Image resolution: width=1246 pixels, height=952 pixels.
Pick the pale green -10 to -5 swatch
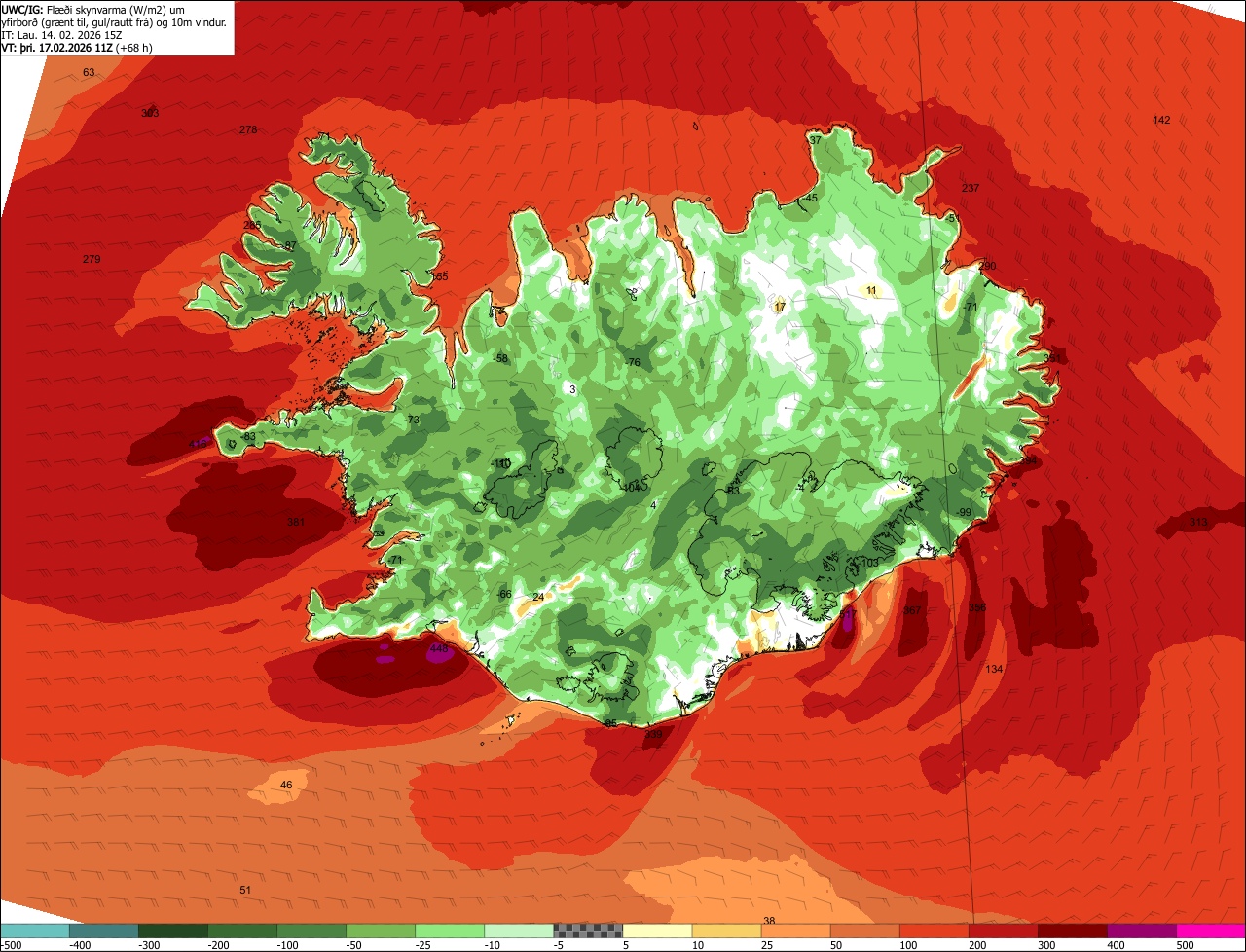pyautogui.click(x=519, y=931)
